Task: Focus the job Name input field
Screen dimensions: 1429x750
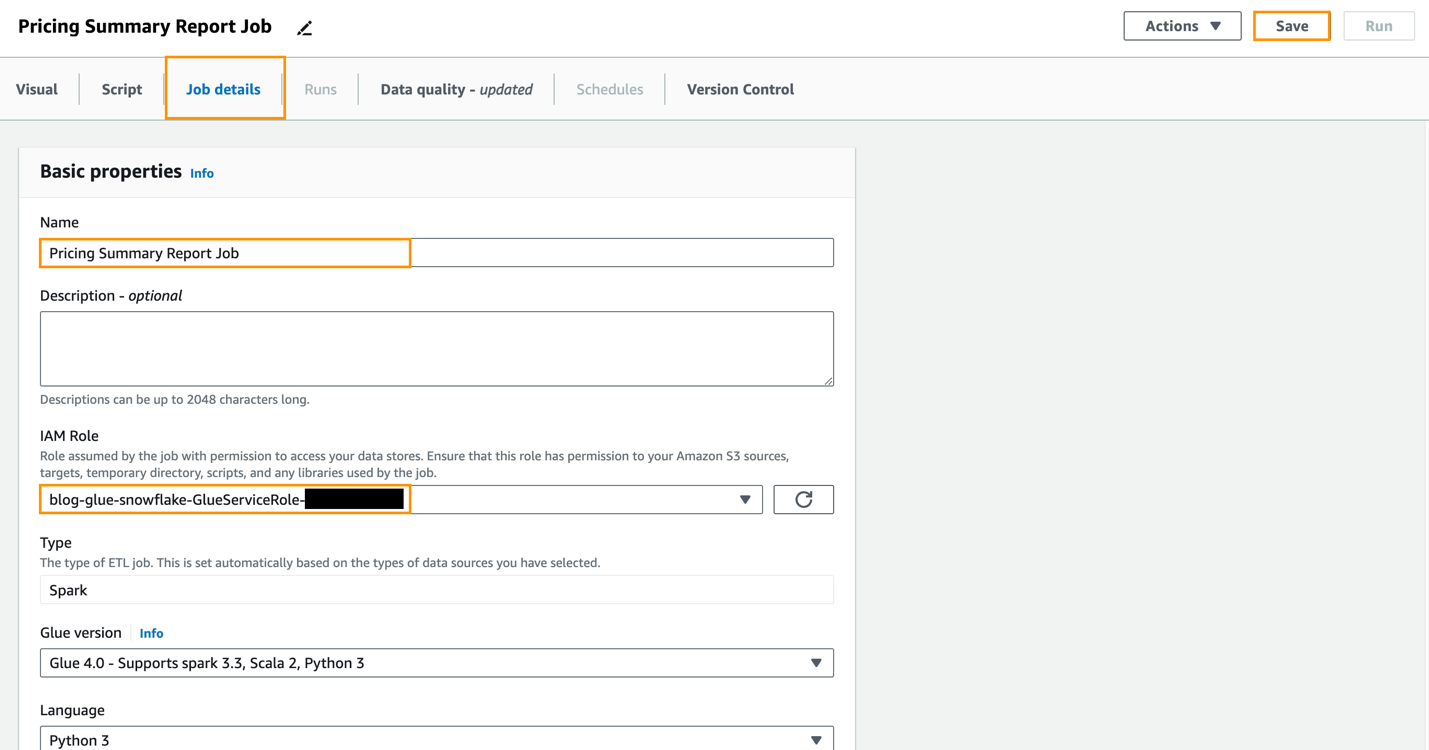Action: tap(437, 253)
